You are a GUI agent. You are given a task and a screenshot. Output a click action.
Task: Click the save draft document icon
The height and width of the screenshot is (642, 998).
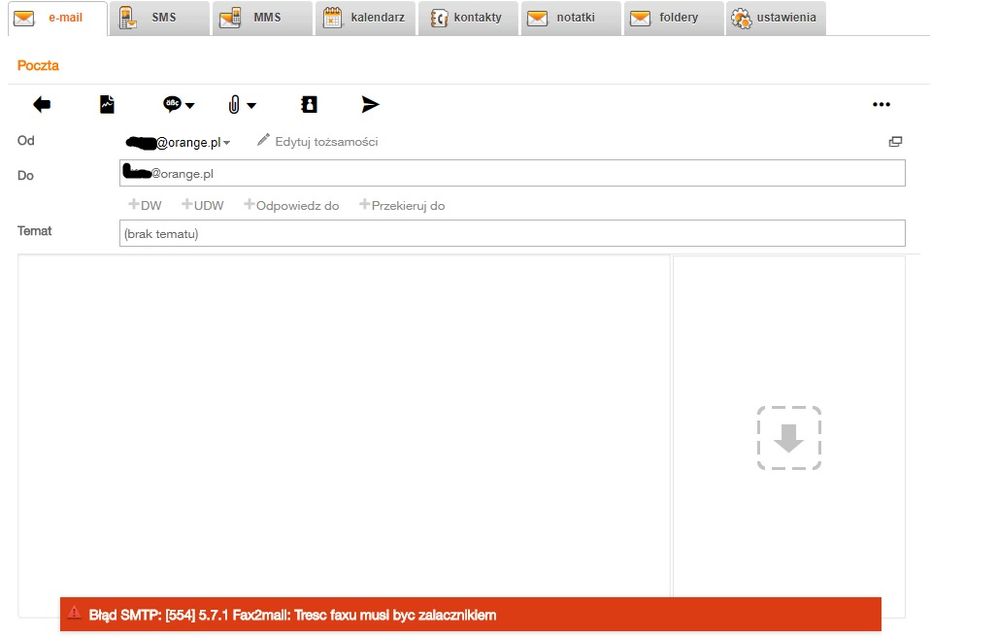coord(107,104)
